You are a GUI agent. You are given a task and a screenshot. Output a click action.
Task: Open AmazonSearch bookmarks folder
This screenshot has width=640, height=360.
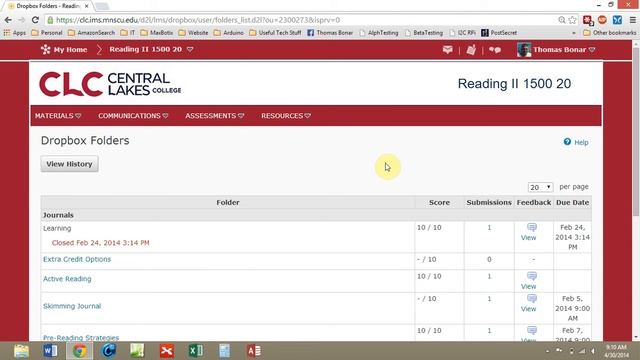pos(91,33)
